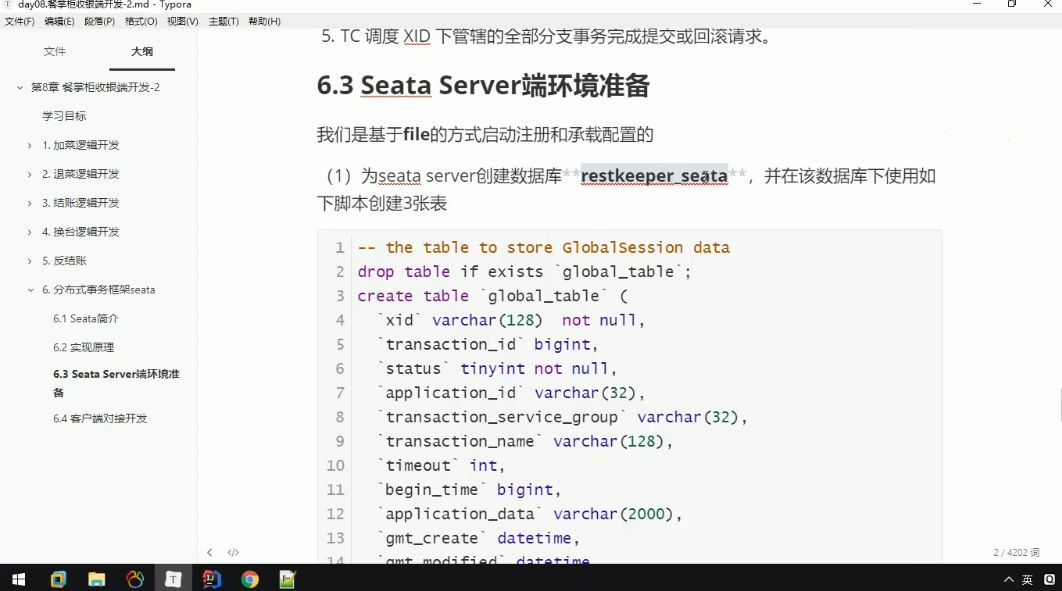Jump to 5. 反结账 heading
Viewport: 1062px width, 591px height.
coord(64,261)
